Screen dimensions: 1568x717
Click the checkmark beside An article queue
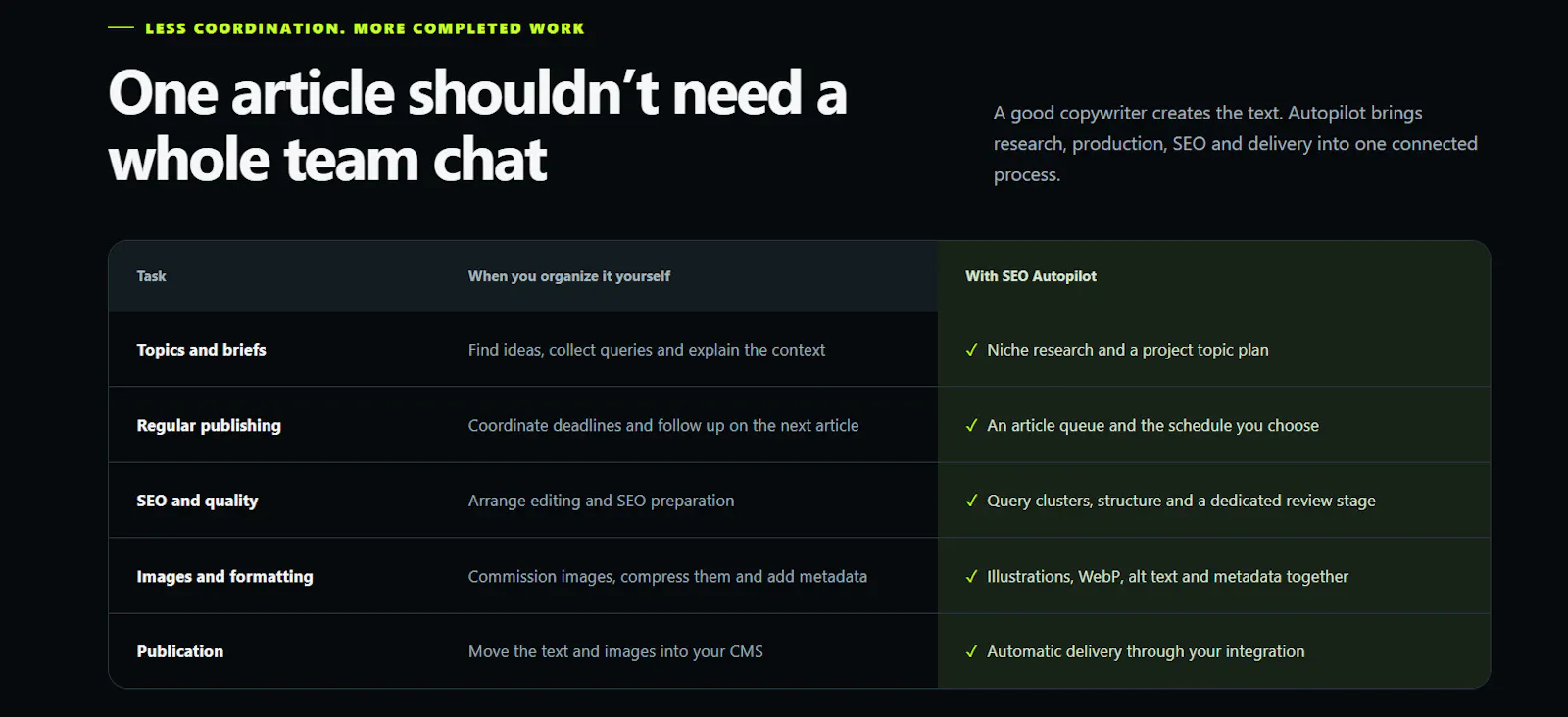click(971, 425)
